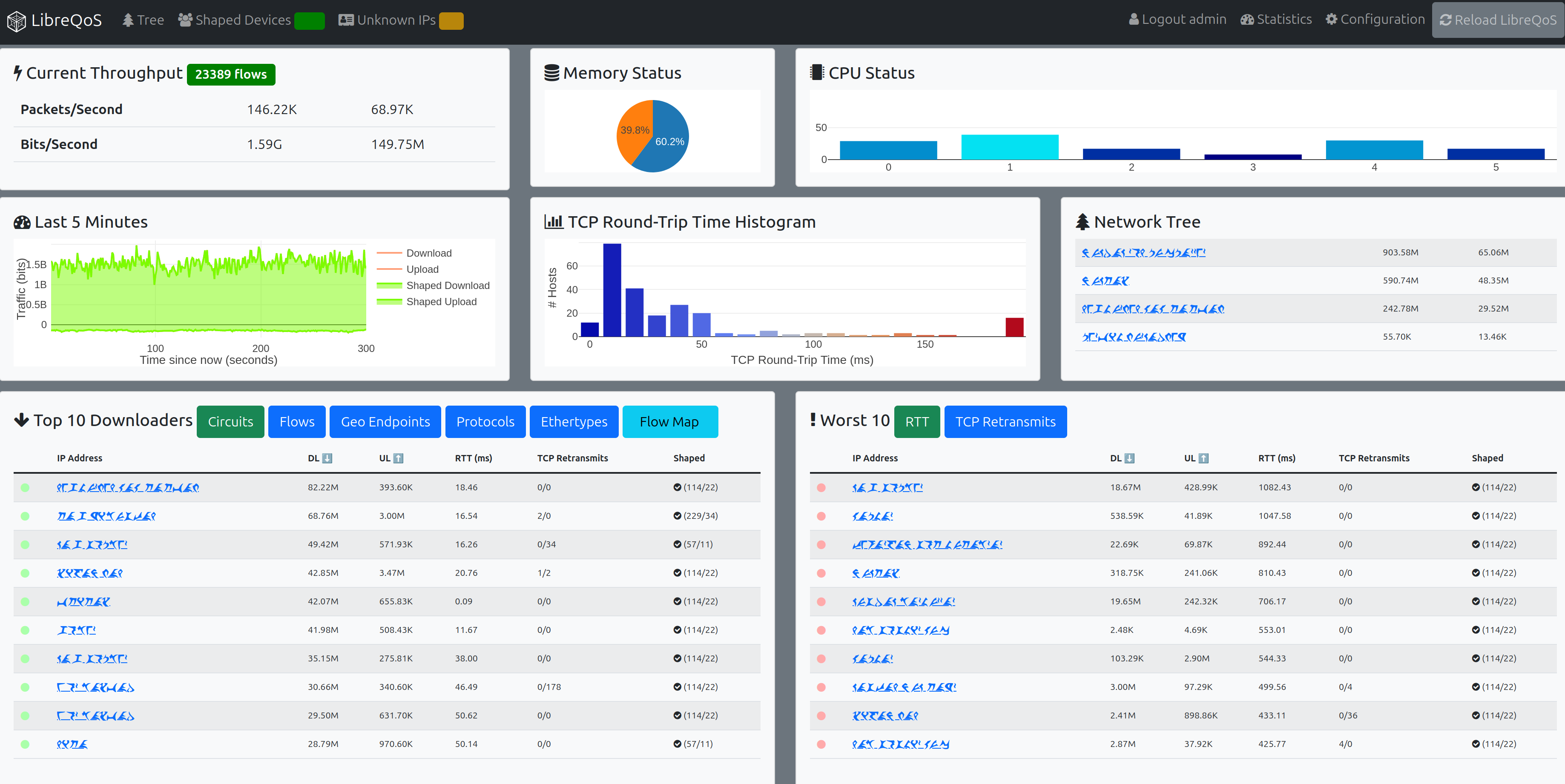Click the green Shaped Devices count badge
This screenshot has height=784, width=1565.
tap(309, 21)
